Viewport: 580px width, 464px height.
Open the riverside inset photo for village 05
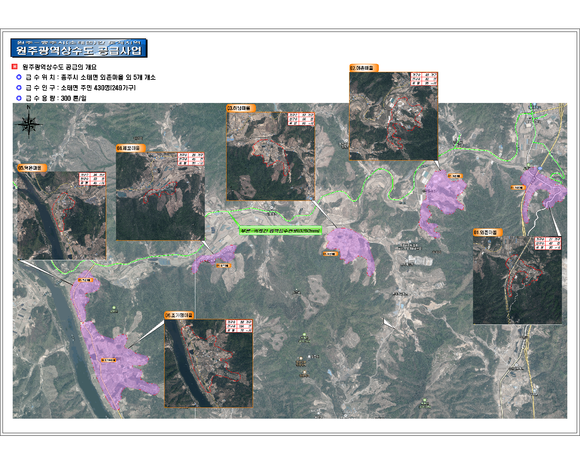pos(62,215)
